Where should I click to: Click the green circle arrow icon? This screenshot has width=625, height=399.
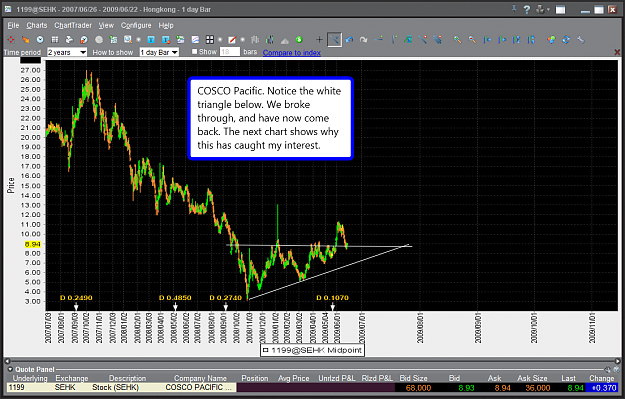click(299, 39)
